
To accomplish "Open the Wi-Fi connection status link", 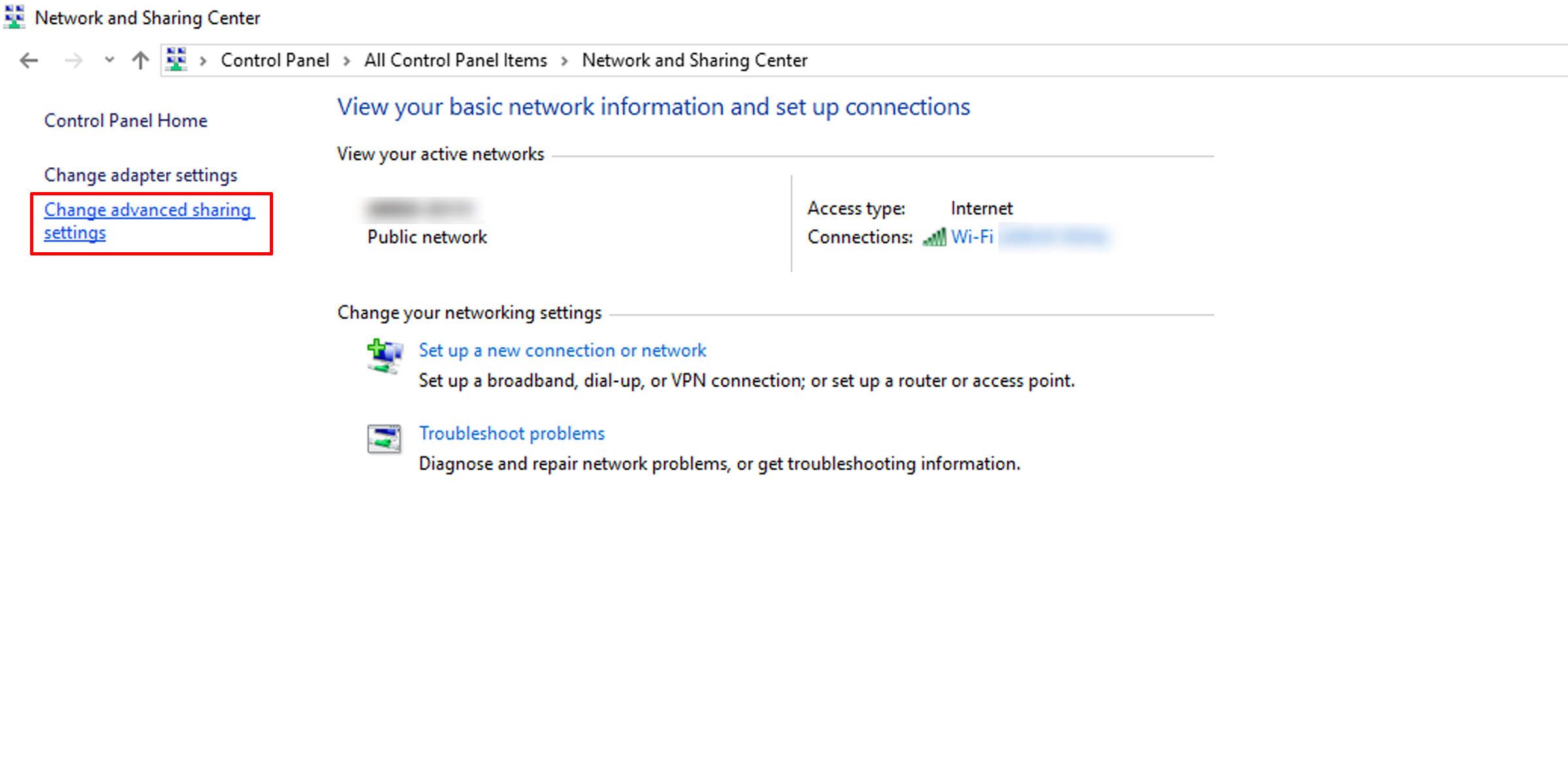I will [972, 237].
